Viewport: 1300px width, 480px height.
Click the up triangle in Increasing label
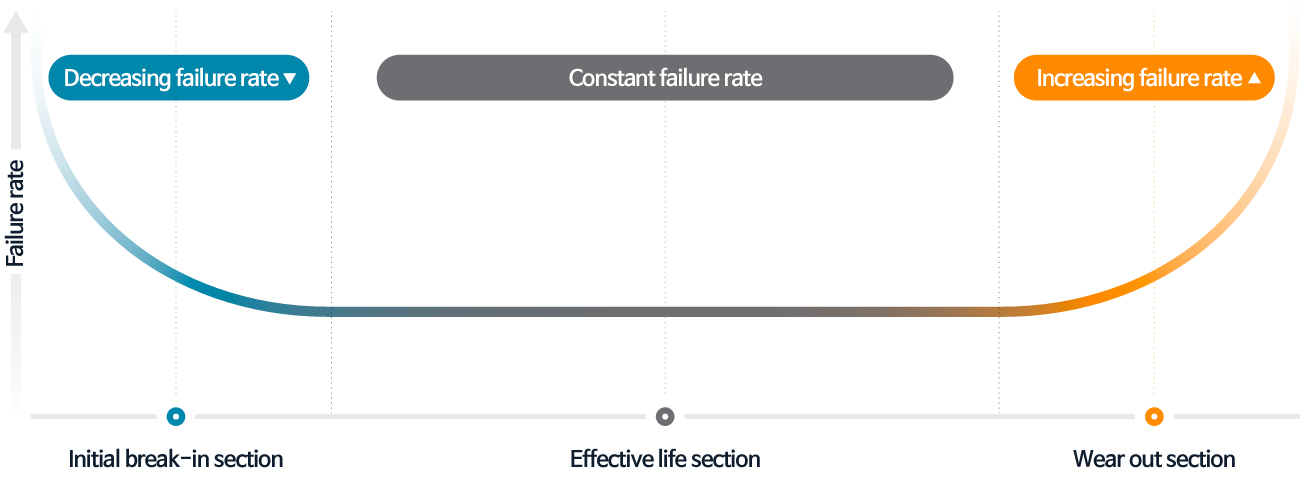point(1255,78)
